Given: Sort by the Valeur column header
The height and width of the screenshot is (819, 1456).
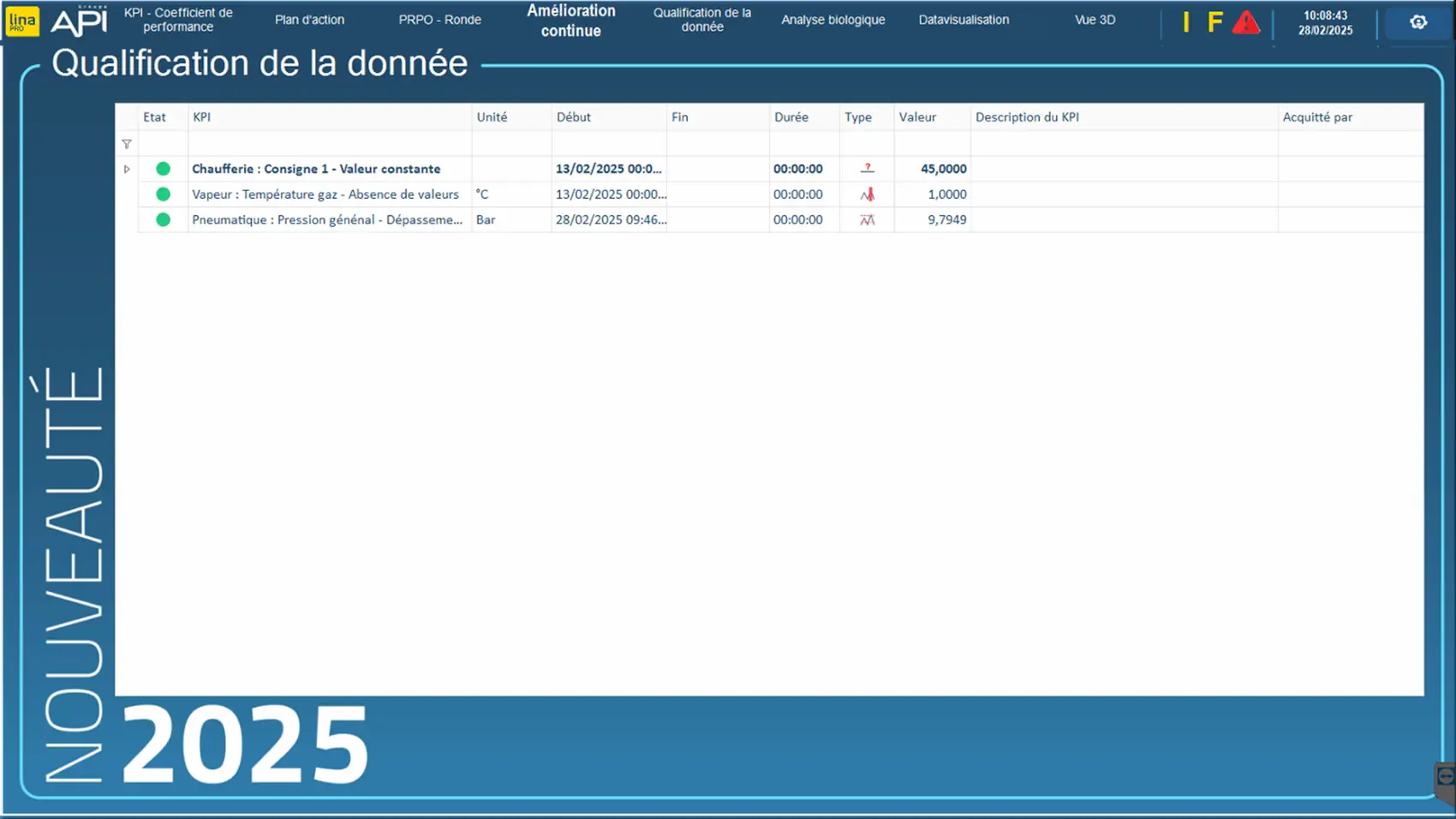Looking at the screenshot, I should [x=917, y=117].
